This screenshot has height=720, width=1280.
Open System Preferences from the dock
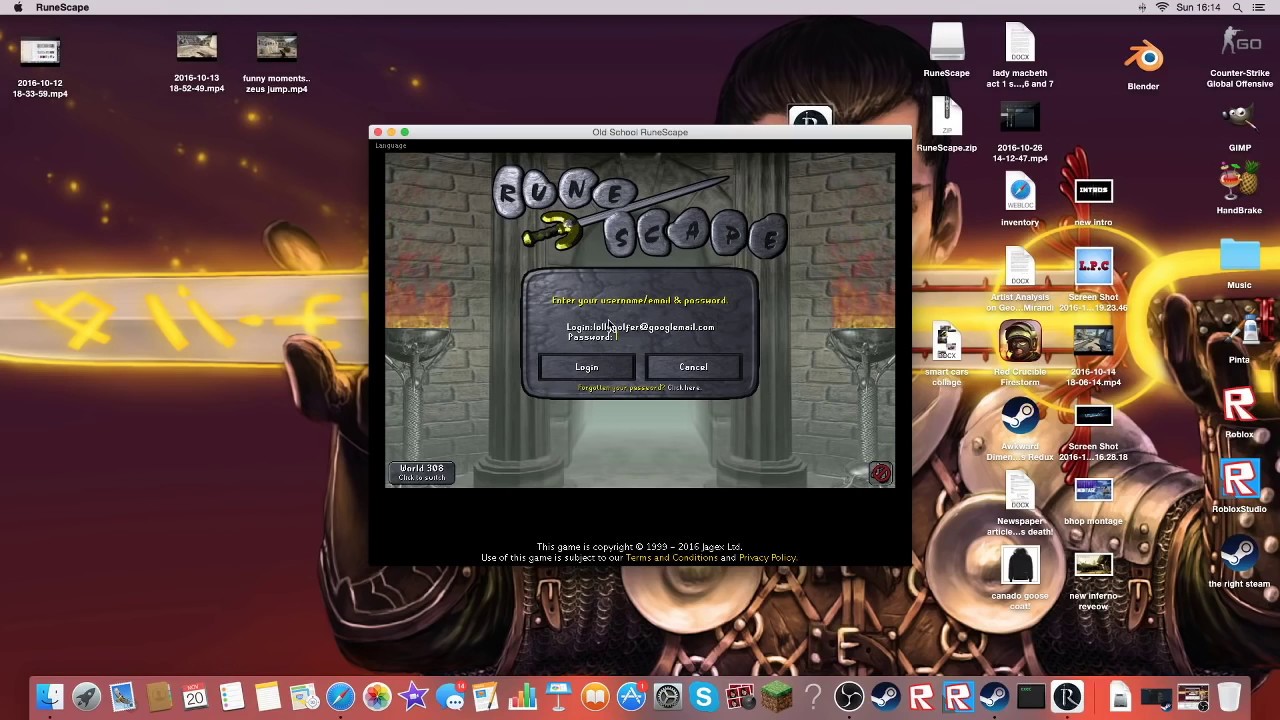coord(667,696)
